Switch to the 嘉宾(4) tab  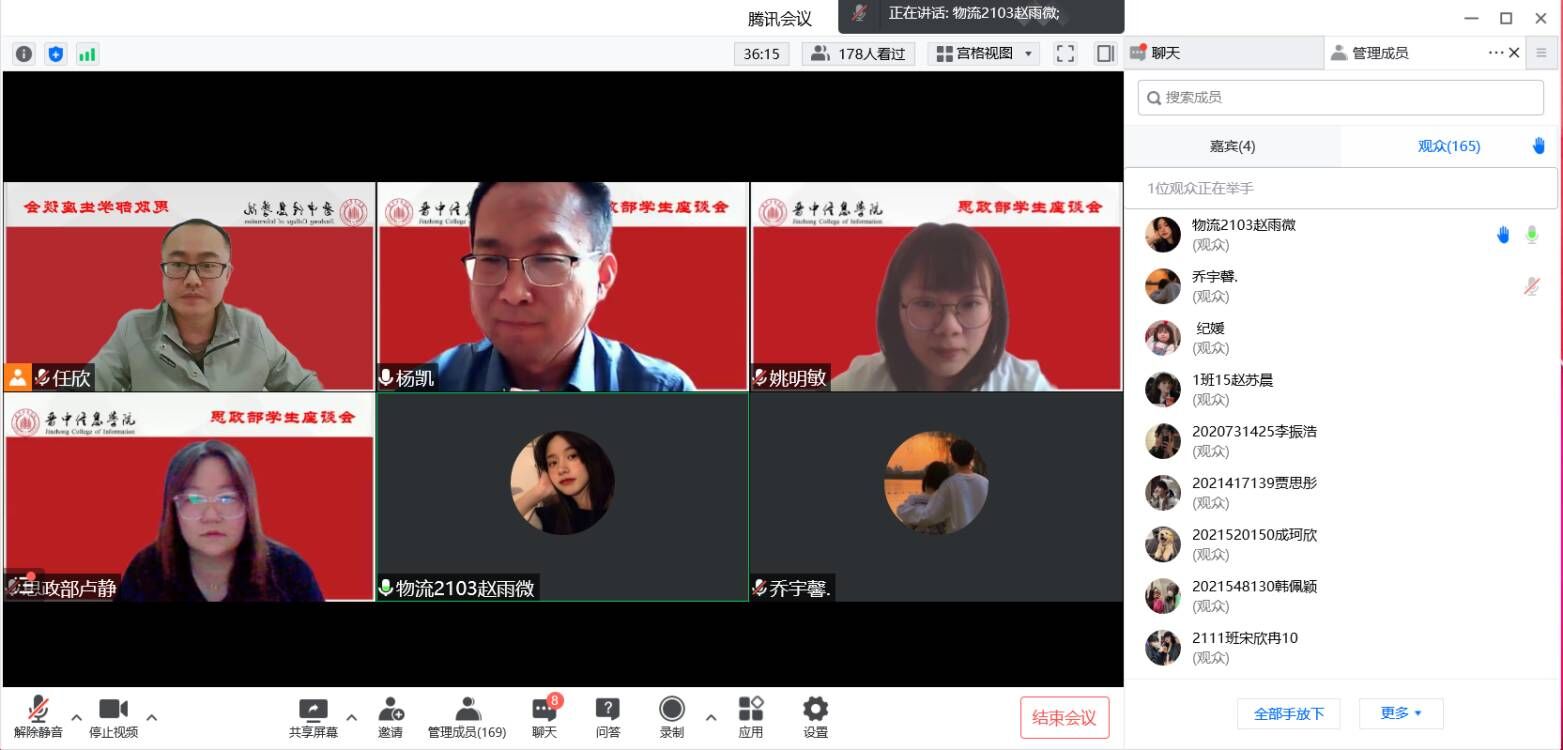click(x=1231, y=146)
